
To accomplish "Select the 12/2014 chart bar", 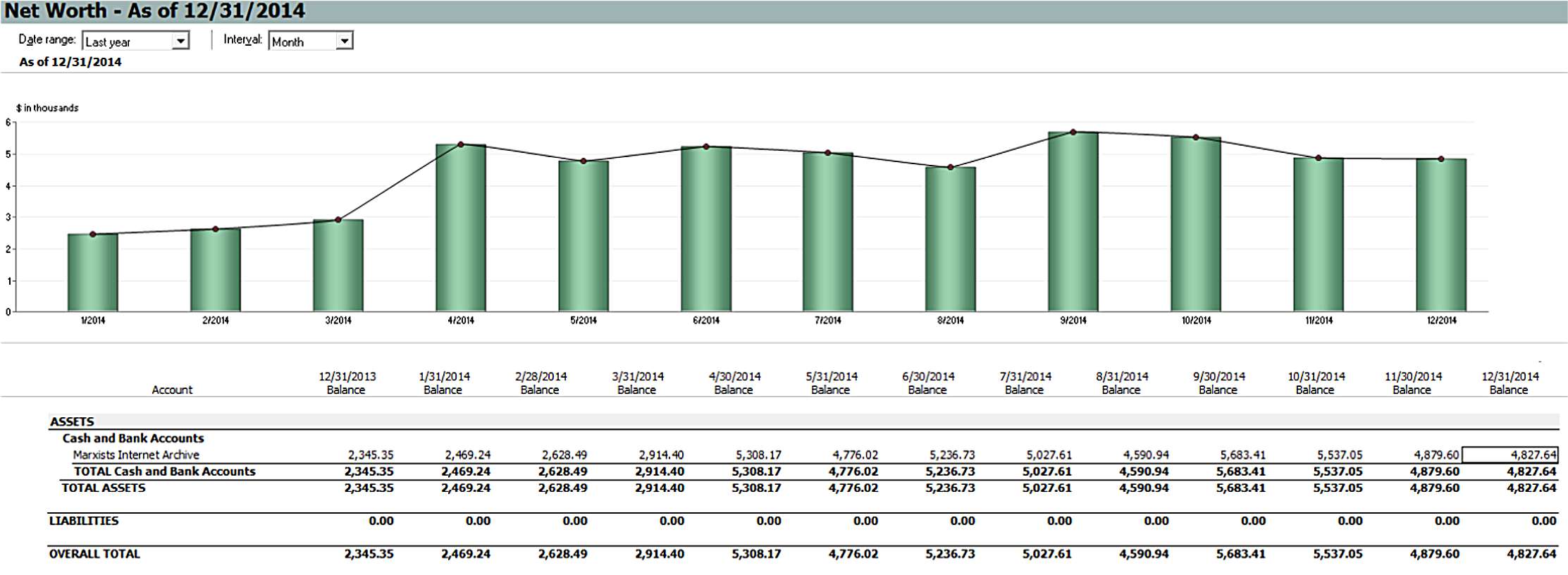I will tap(1440, 235).
